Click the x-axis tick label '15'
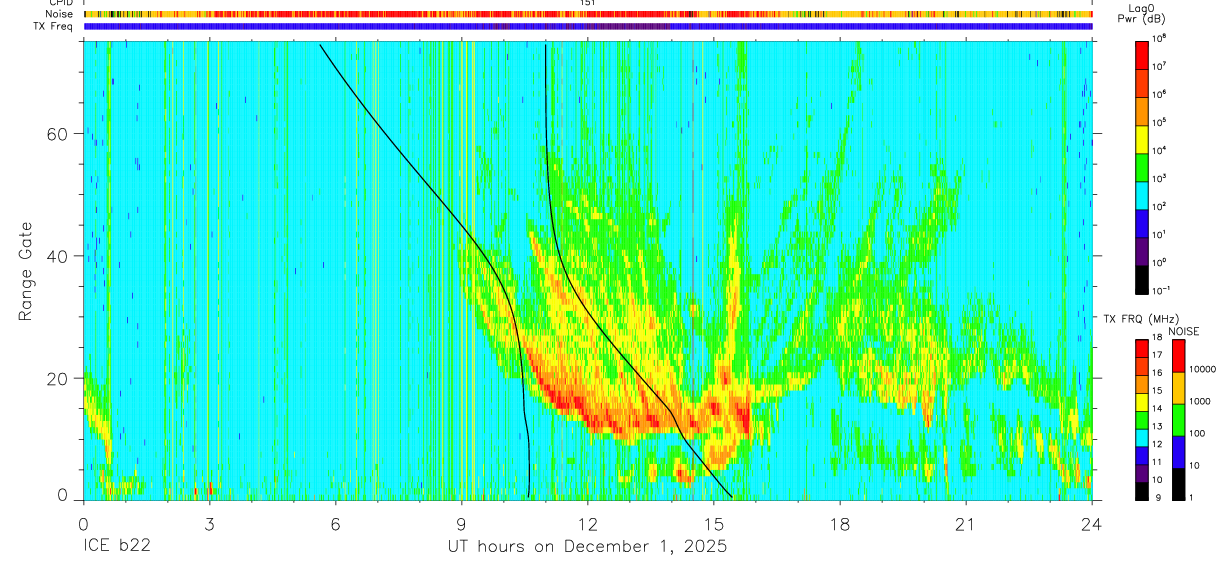Image resolution: width=1228 pixels, height=567 pixels. (714, 524)
